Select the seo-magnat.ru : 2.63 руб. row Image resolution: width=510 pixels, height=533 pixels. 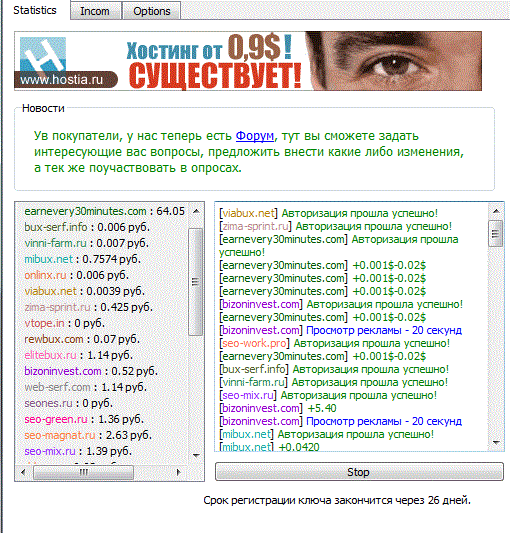click(88, 435)
